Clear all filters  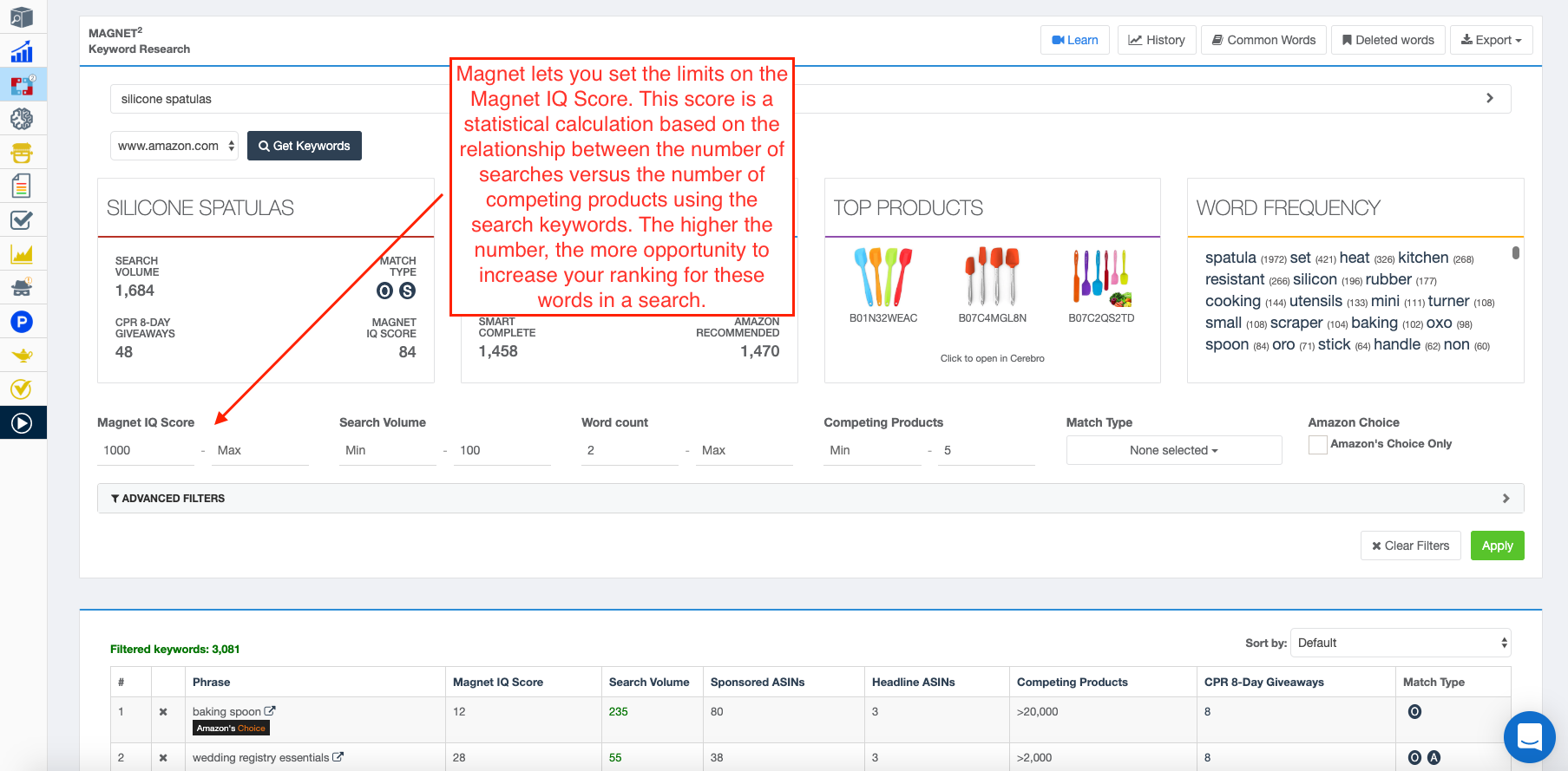point(1411,546)
